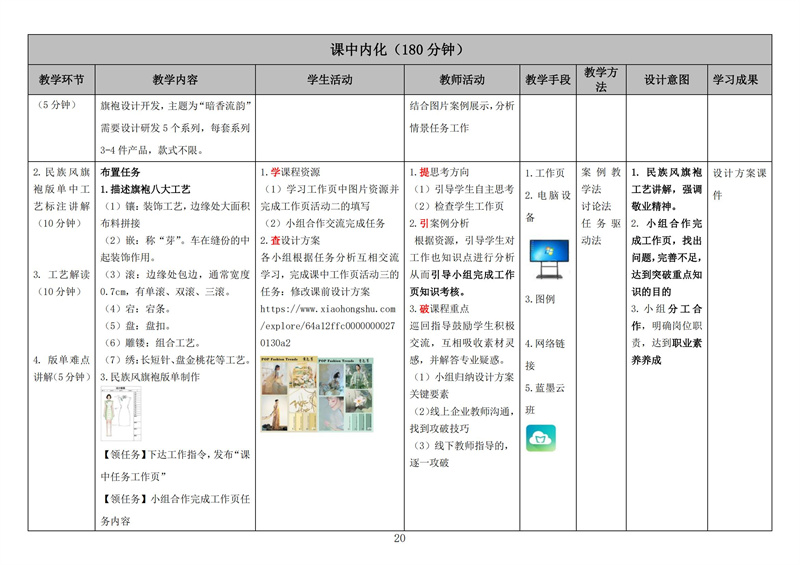Click '1. 提思考方向' in teacher activities
Image resolution: width=800 pixels, height=565 pixels.
pos(439,172)
